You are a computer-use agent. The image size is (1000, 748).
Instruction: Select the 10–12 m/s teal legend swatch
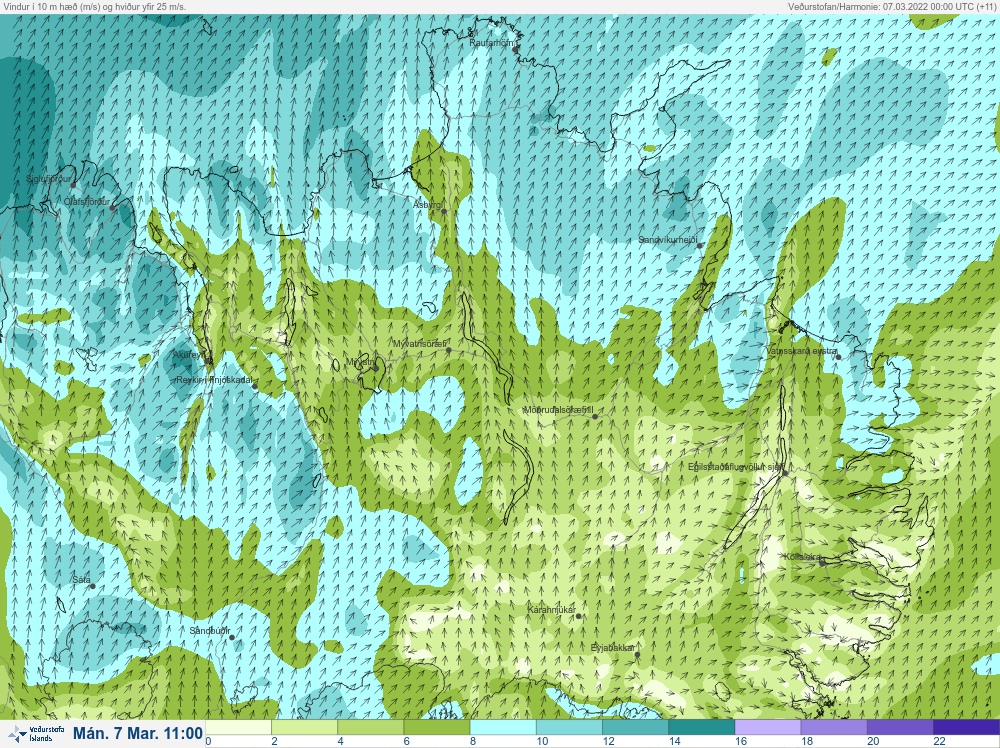[x=569, y=728]
